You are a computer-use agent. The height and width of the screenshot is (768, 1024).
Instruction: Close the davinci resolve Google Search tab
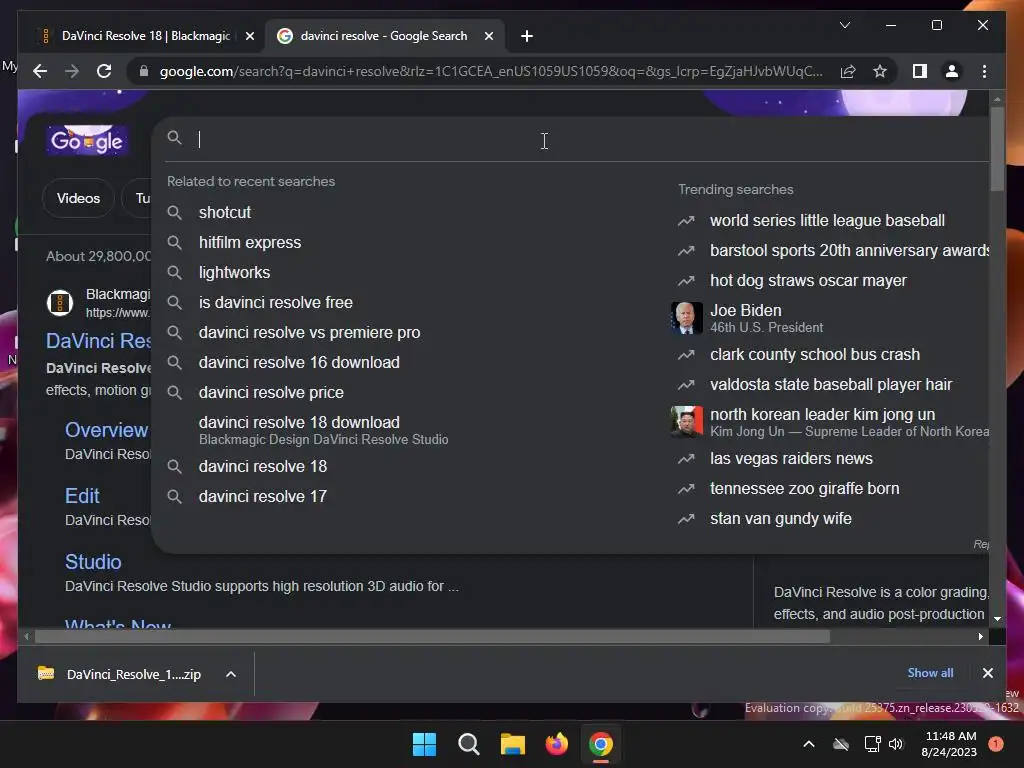(488, 36)
